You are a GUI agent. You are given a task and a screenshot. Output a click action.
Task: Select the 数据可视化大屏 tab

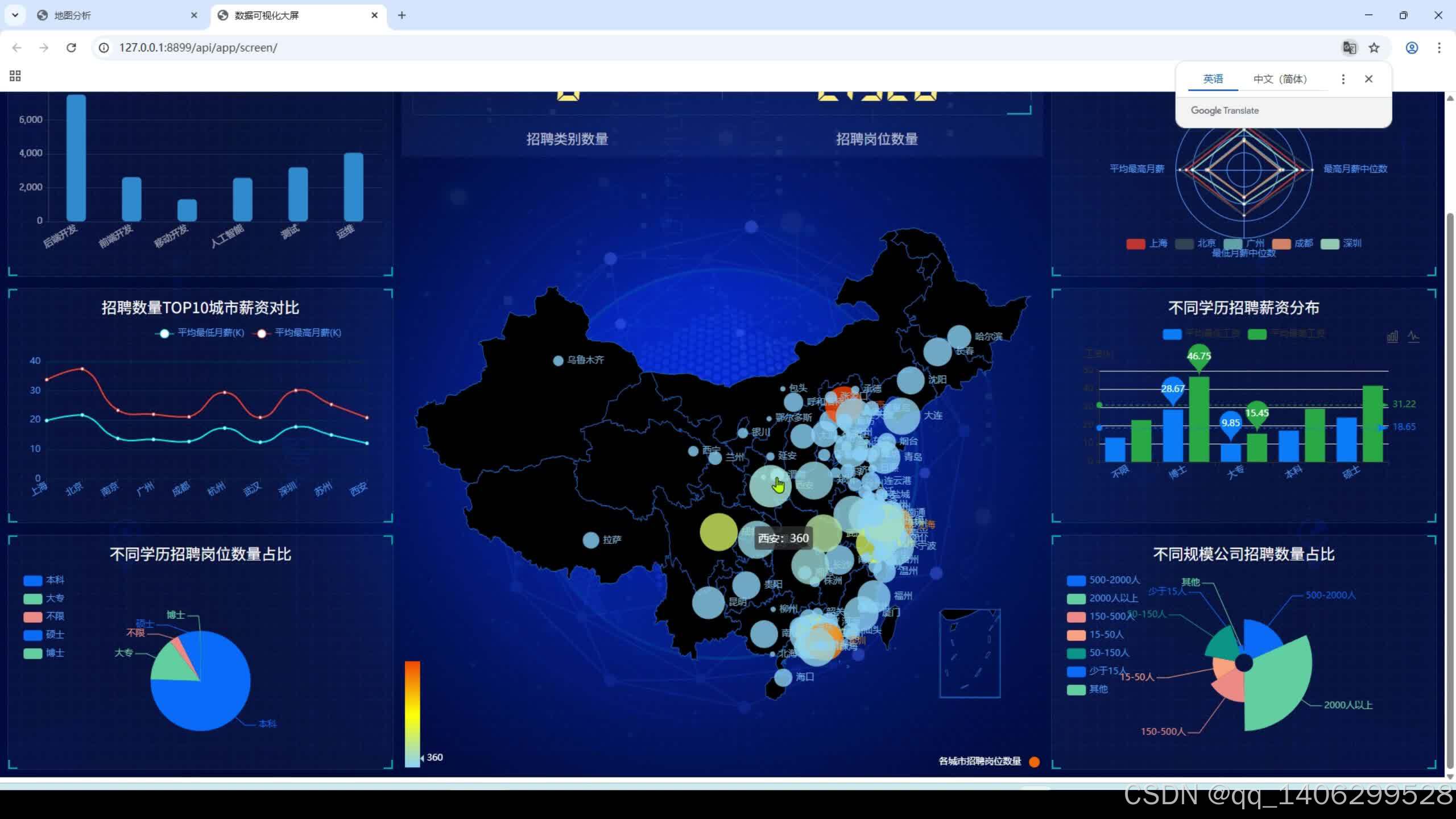[299, 15]
